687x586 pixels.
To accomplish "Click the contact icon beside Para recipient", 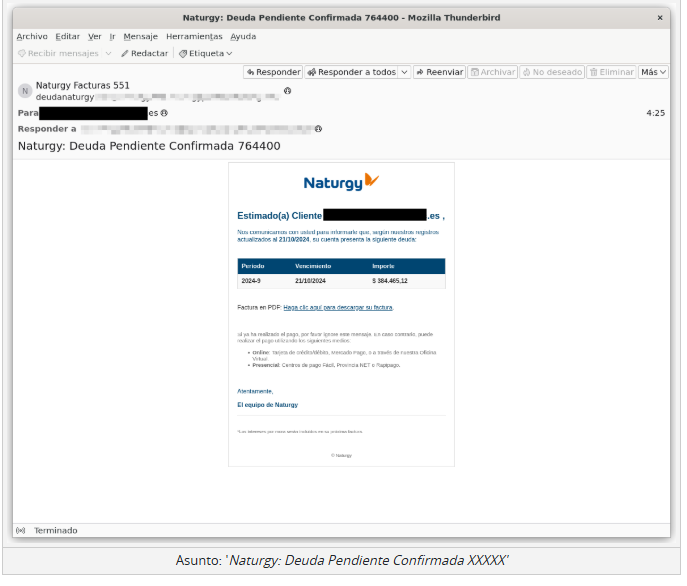I will point(165,114).
